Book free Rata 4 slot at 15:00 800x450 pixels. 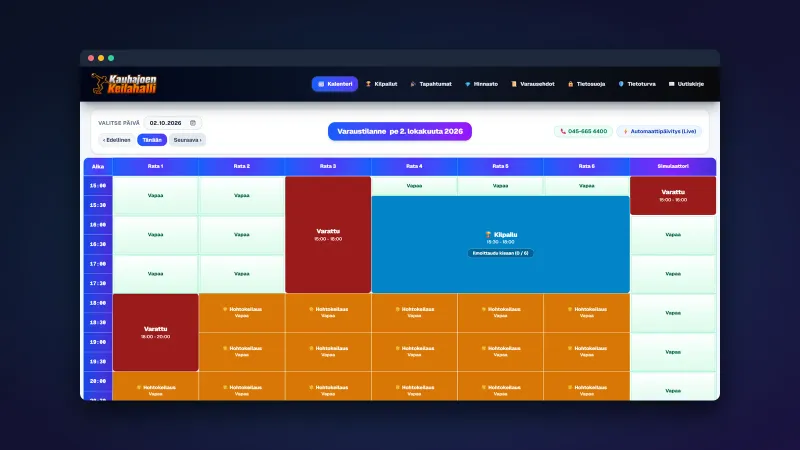(x=414, y=186)
